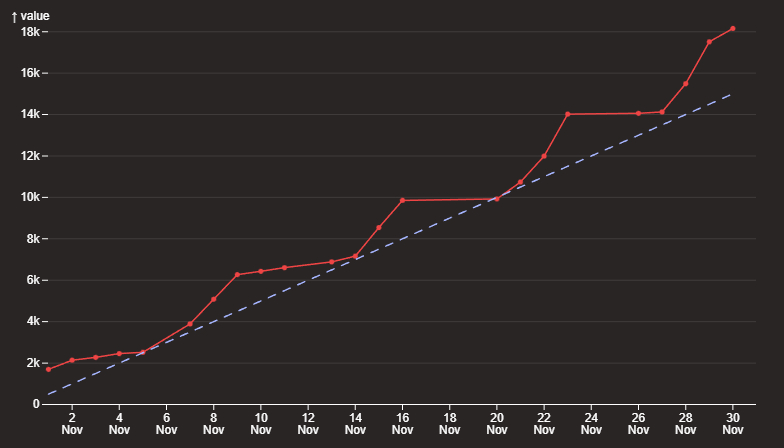784x448 pixels.
Task: Click the red data point at 11 Nov
Action: pyautogui.click(x=284, y=267)
